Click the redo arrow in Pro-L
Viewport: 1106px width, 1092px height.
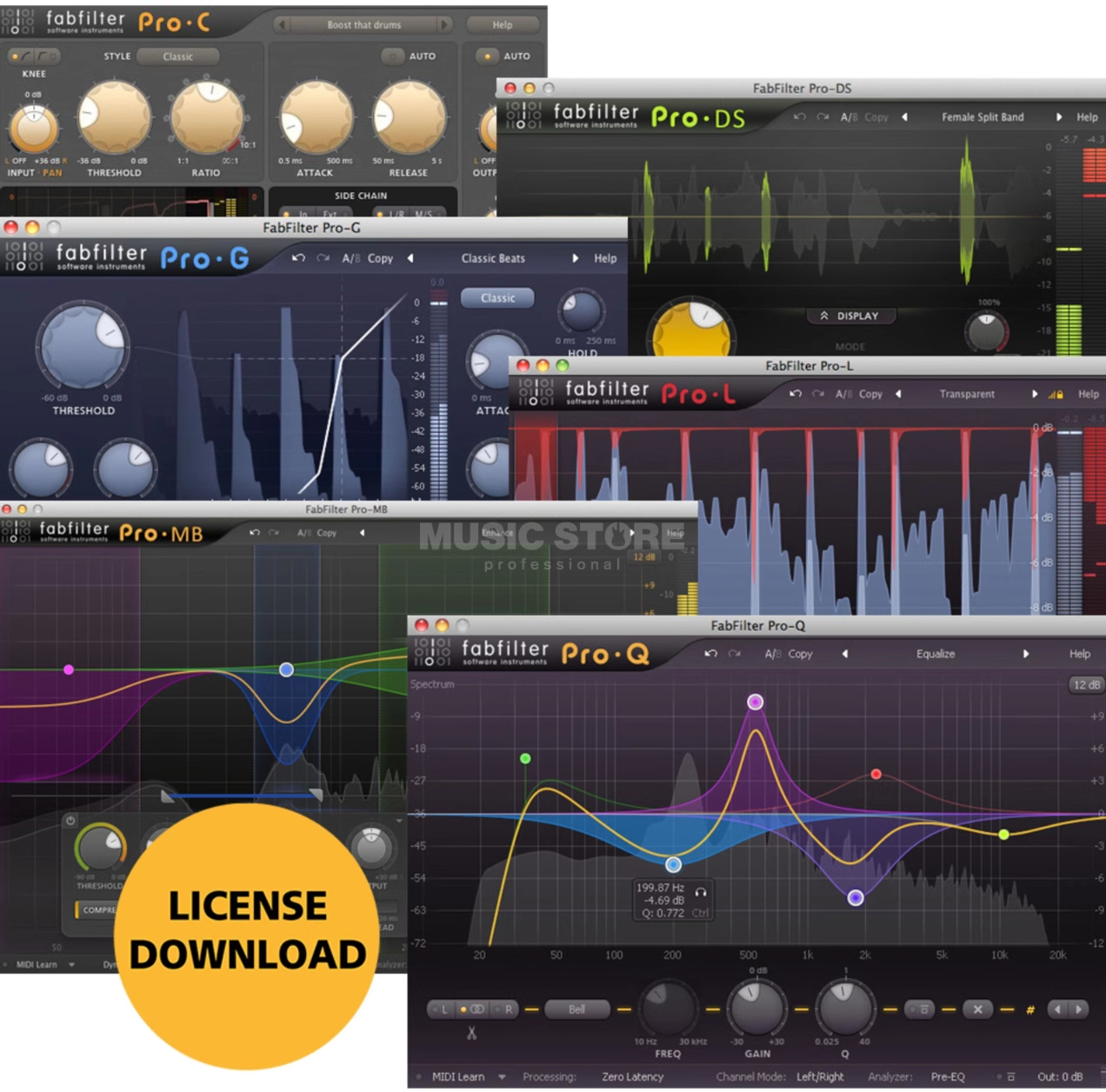(x=818, y=394)
